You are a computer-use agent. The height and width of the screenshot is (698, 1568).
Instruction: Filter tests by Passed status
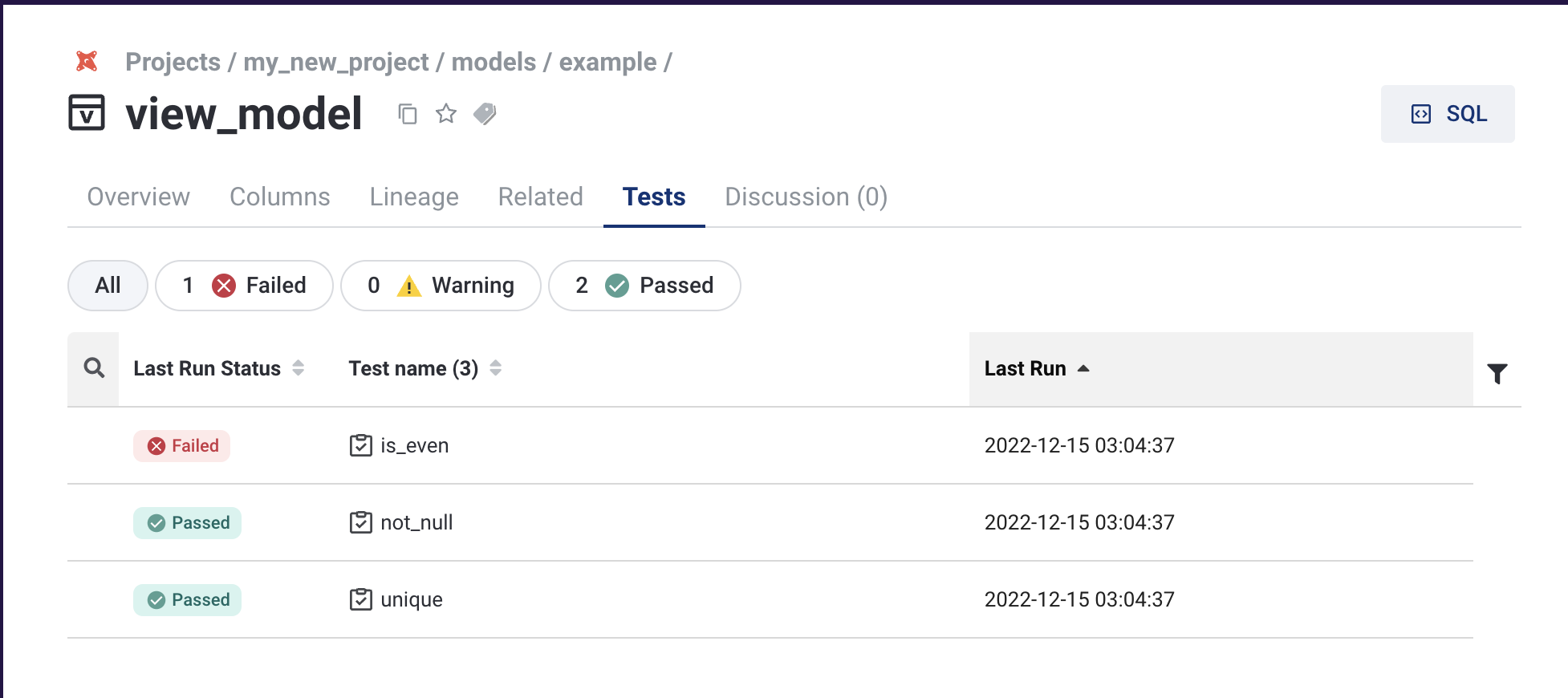pos(644,286)
